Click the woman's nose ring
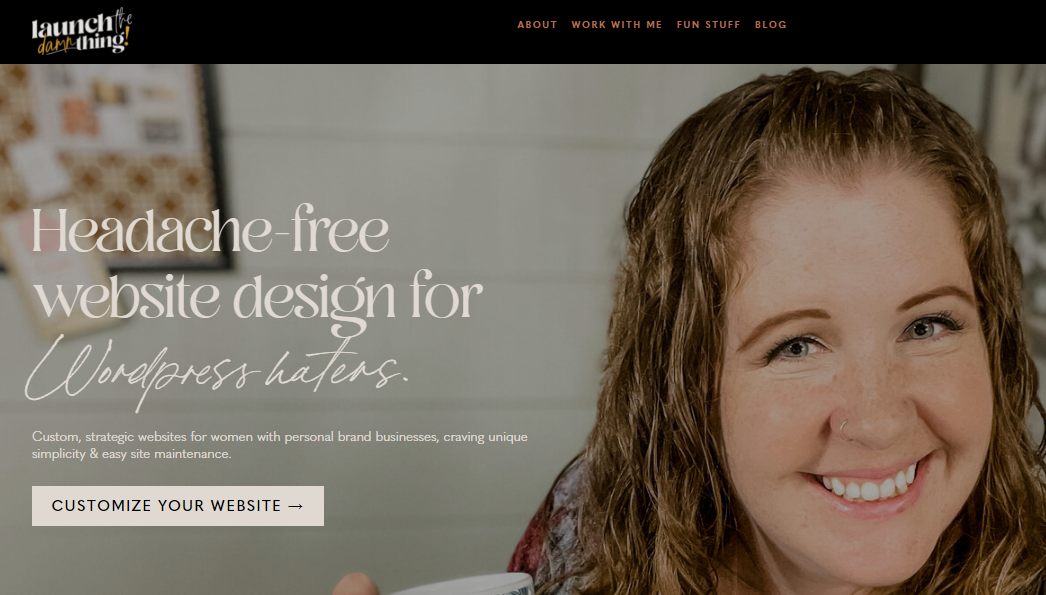The height and width of the screenshot is (595, 1046). point(843,428)
